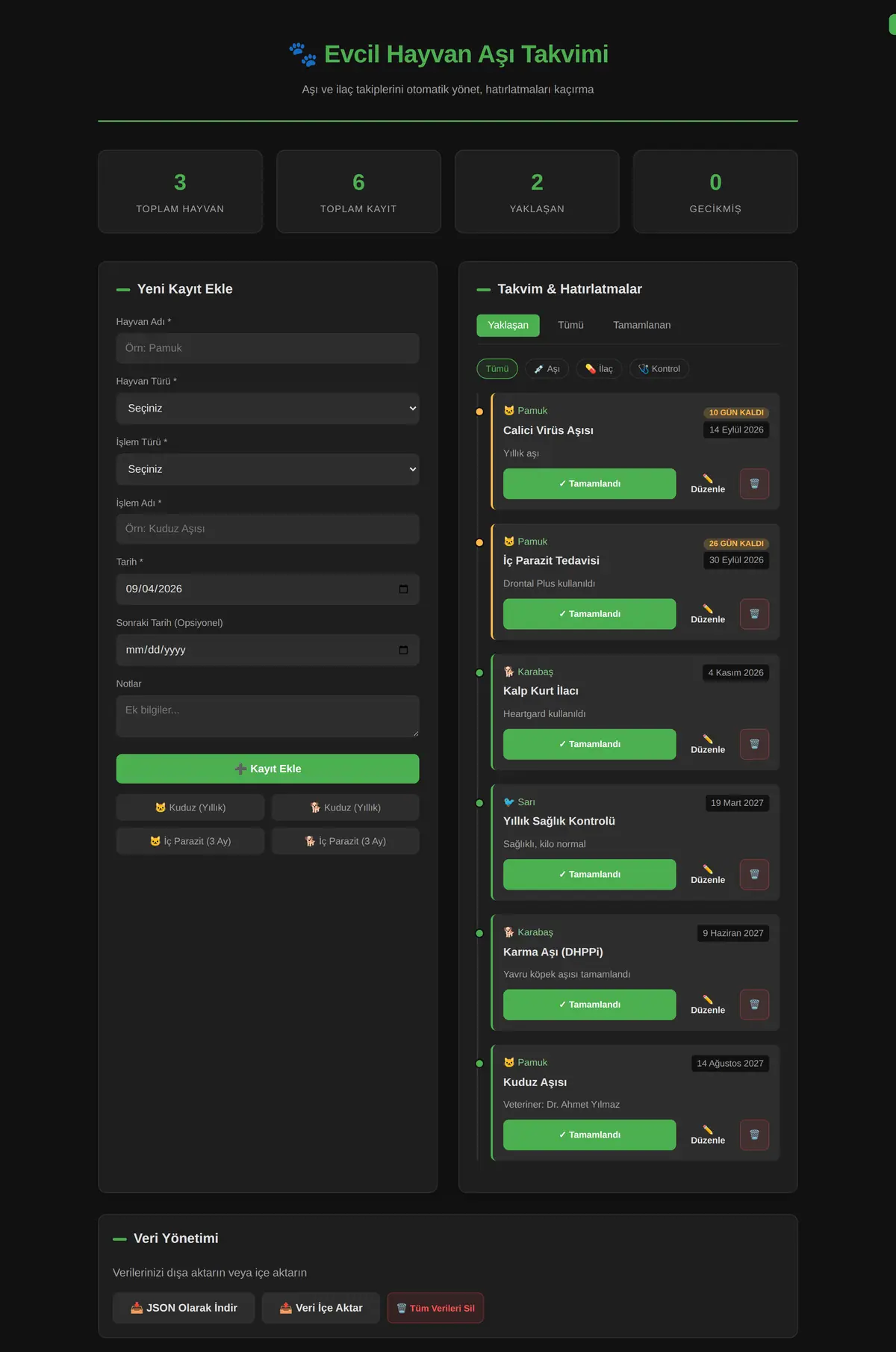
Task: Filter the list by İlaç type
Action: (599, 369)
